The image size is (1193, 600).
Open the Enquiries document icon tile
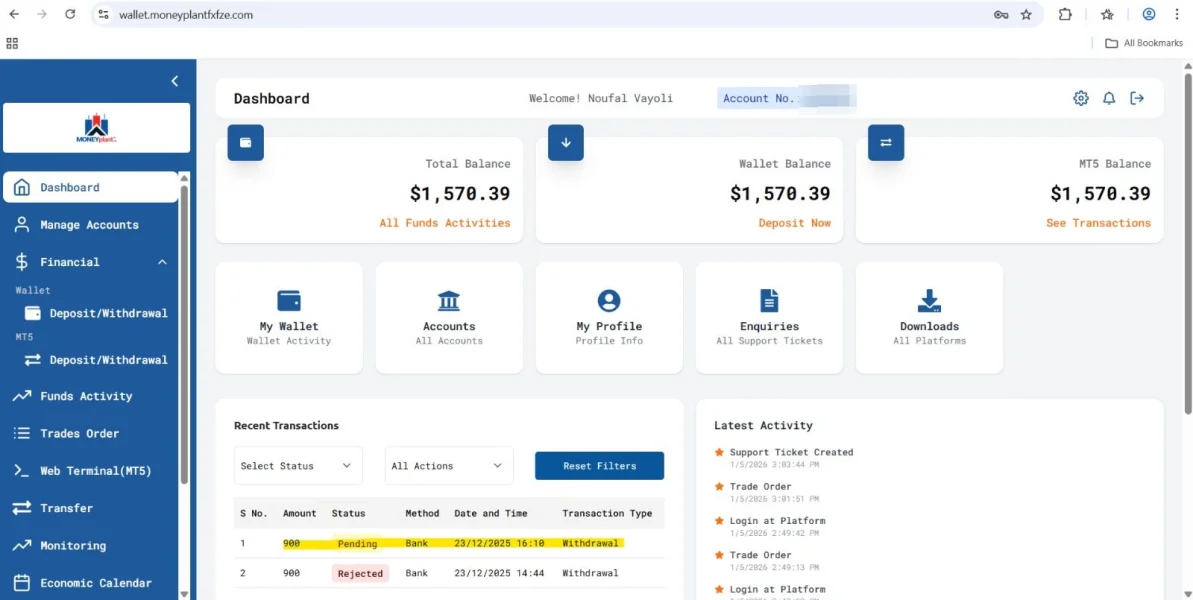769,301
